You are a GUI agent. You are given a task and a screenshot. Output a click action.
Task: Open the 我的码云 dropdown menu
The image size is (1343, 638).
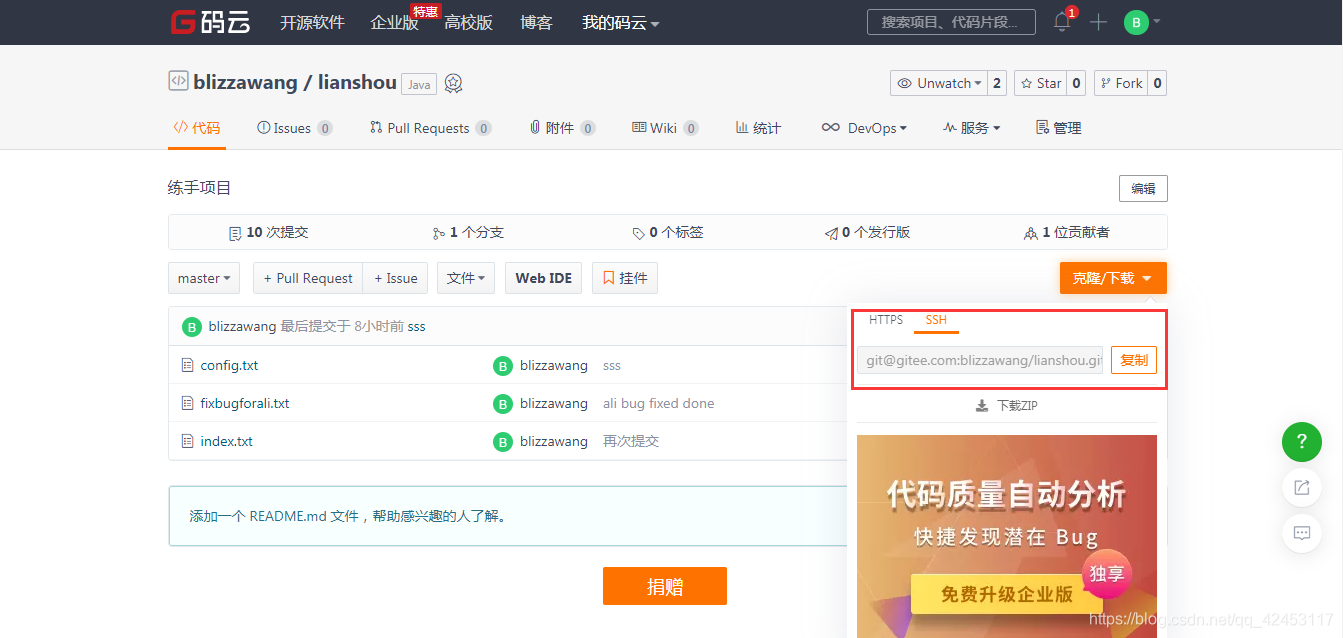620,22
